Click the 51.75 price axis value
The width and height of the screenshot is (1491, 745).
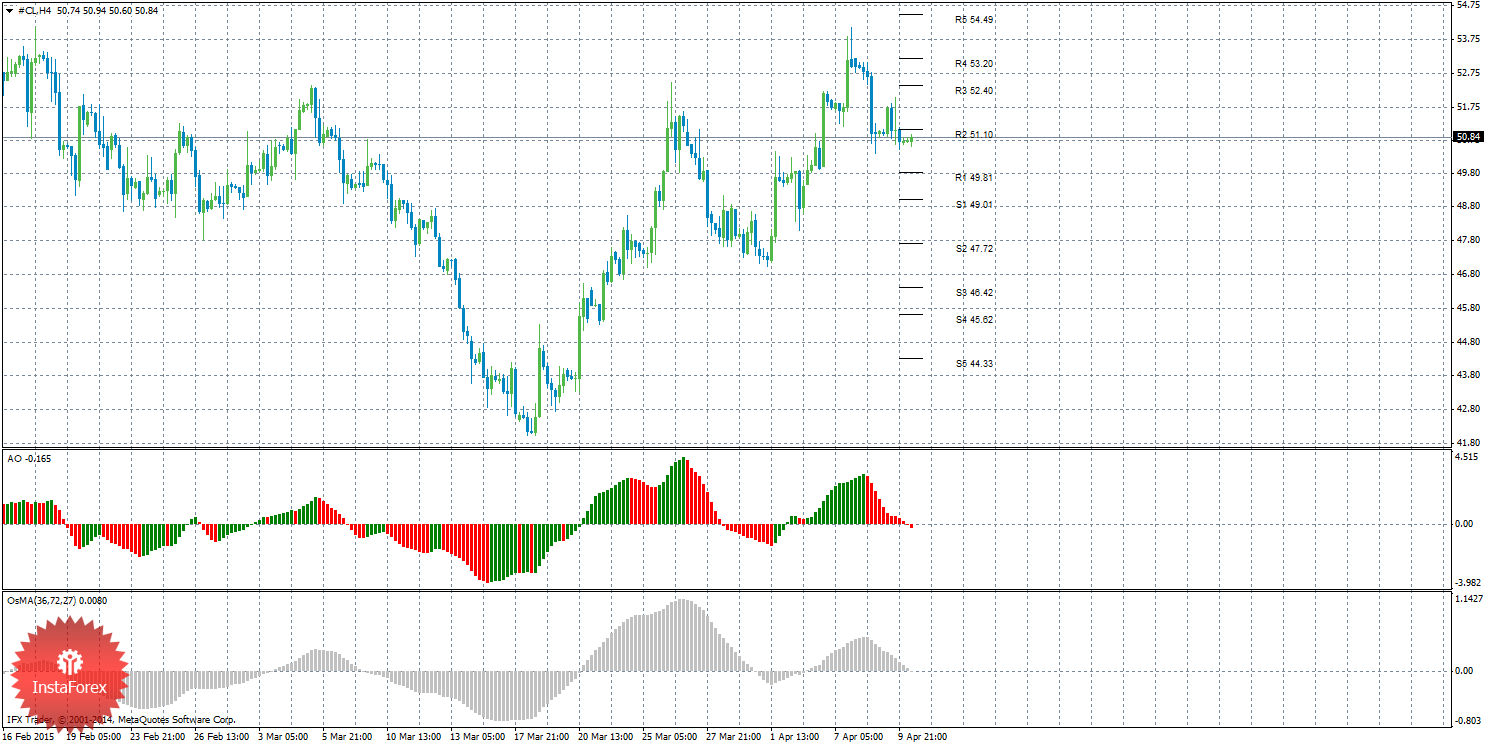[1468, 107]
